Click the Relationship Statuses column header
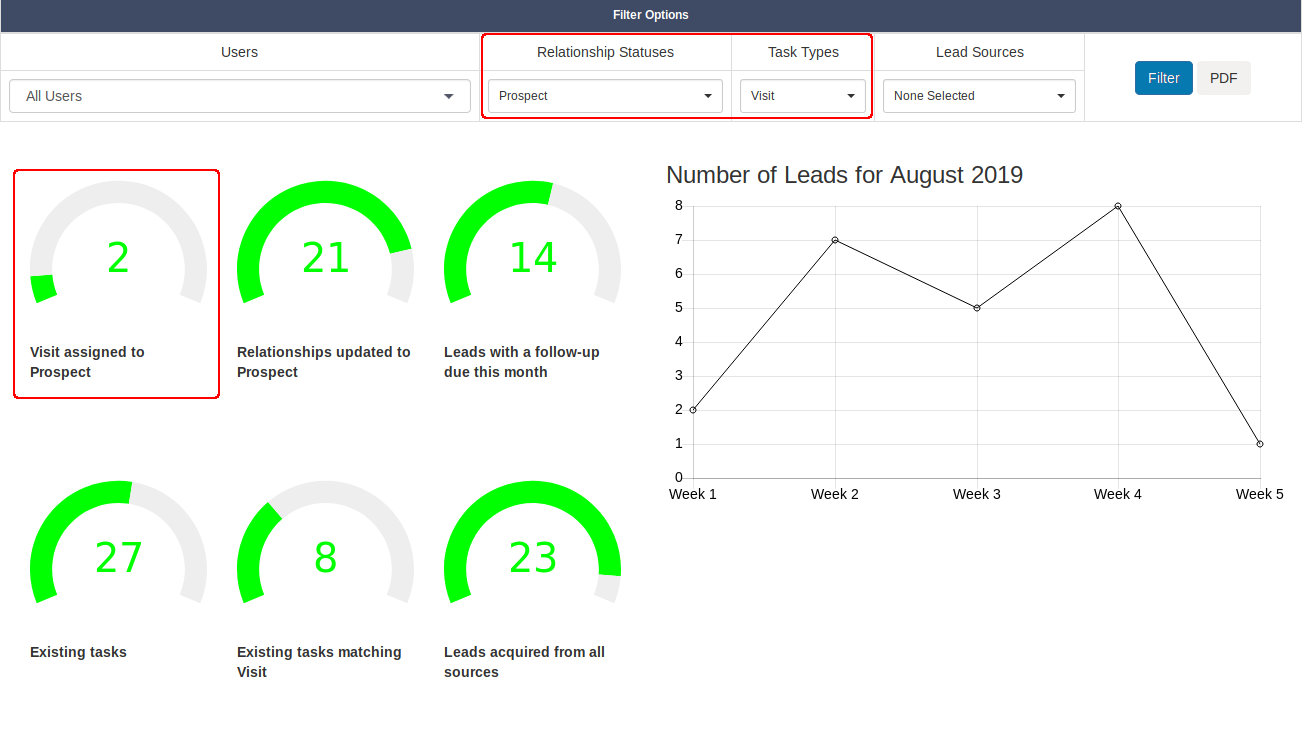 604,52
